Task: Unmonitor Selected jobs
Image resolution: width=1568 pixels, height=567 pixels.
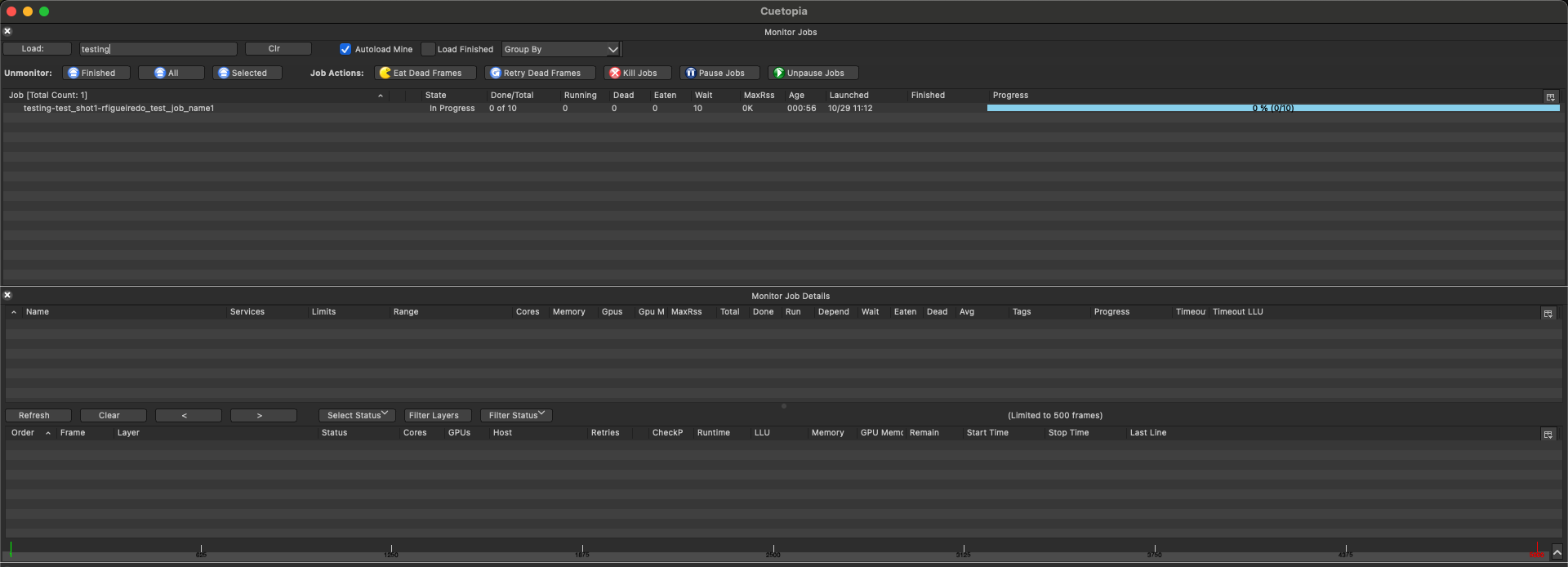Action: [x=247, y=73]
